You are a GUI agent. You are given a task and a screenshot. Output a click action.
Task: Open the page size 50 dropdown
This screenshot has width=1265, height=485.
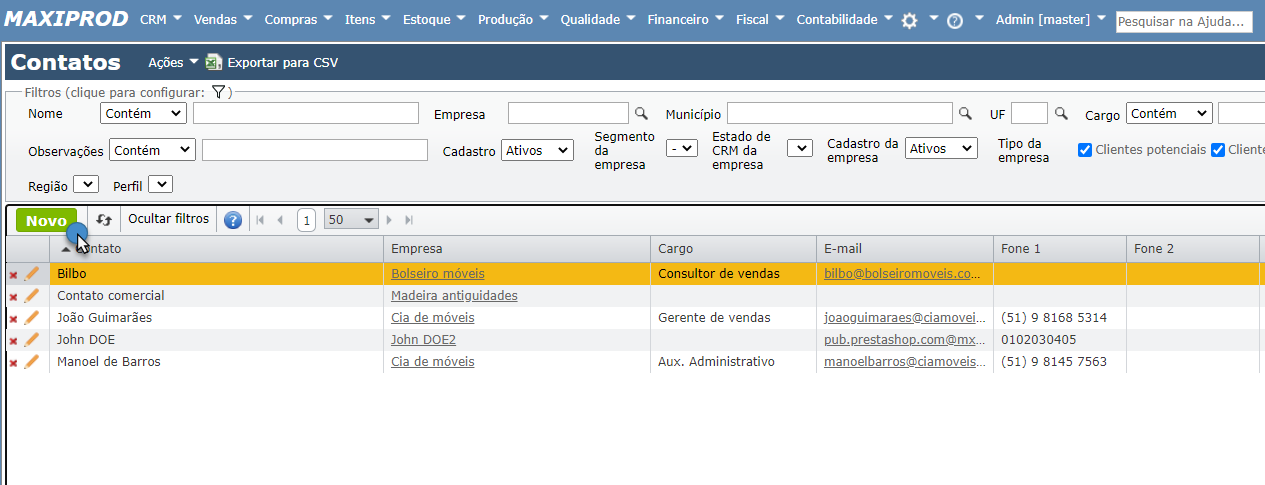pyautogui.click(x=352, y=220)
